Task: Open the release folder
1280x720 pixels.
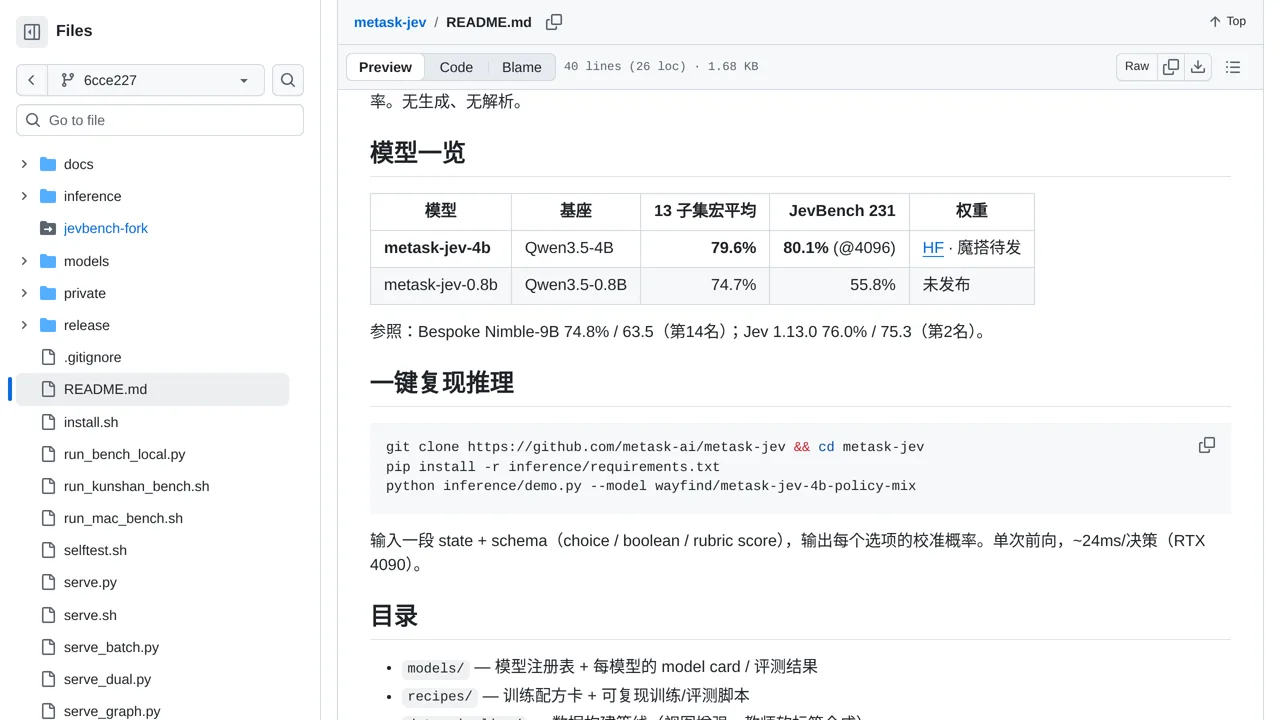Action: coord(87,325)
